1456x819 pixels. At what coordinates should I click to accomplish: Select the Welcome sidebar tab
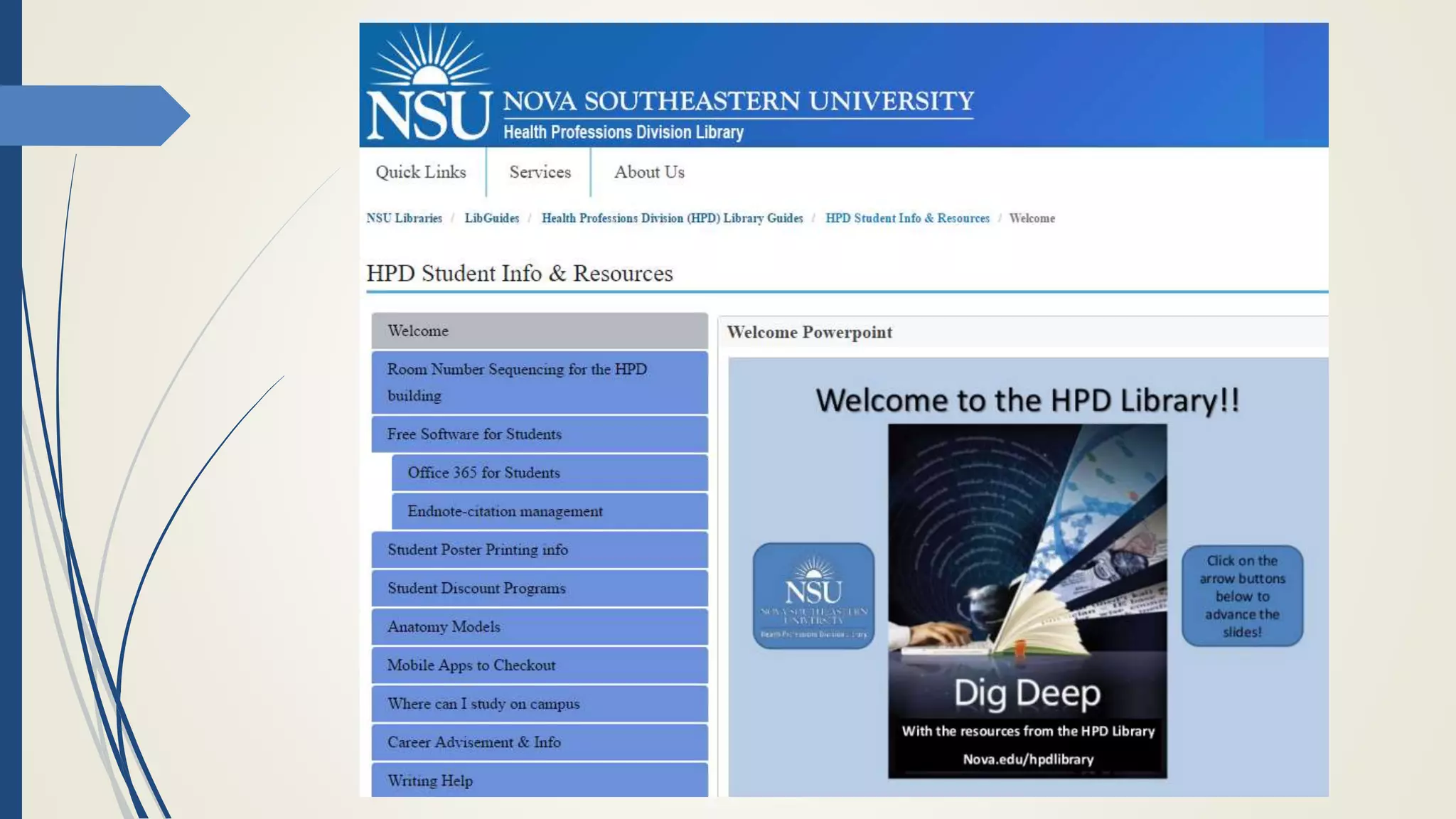click(539, 331)
